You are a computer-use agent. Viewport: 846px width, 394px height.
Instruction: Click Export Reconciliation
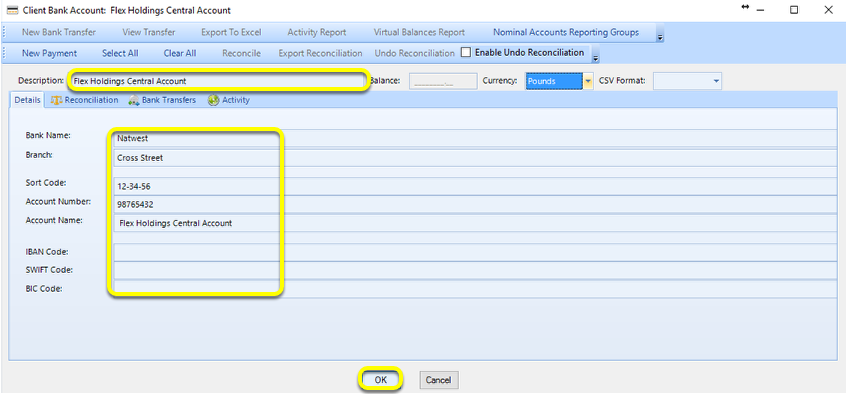pyautogui.click(x=320, y=53)
